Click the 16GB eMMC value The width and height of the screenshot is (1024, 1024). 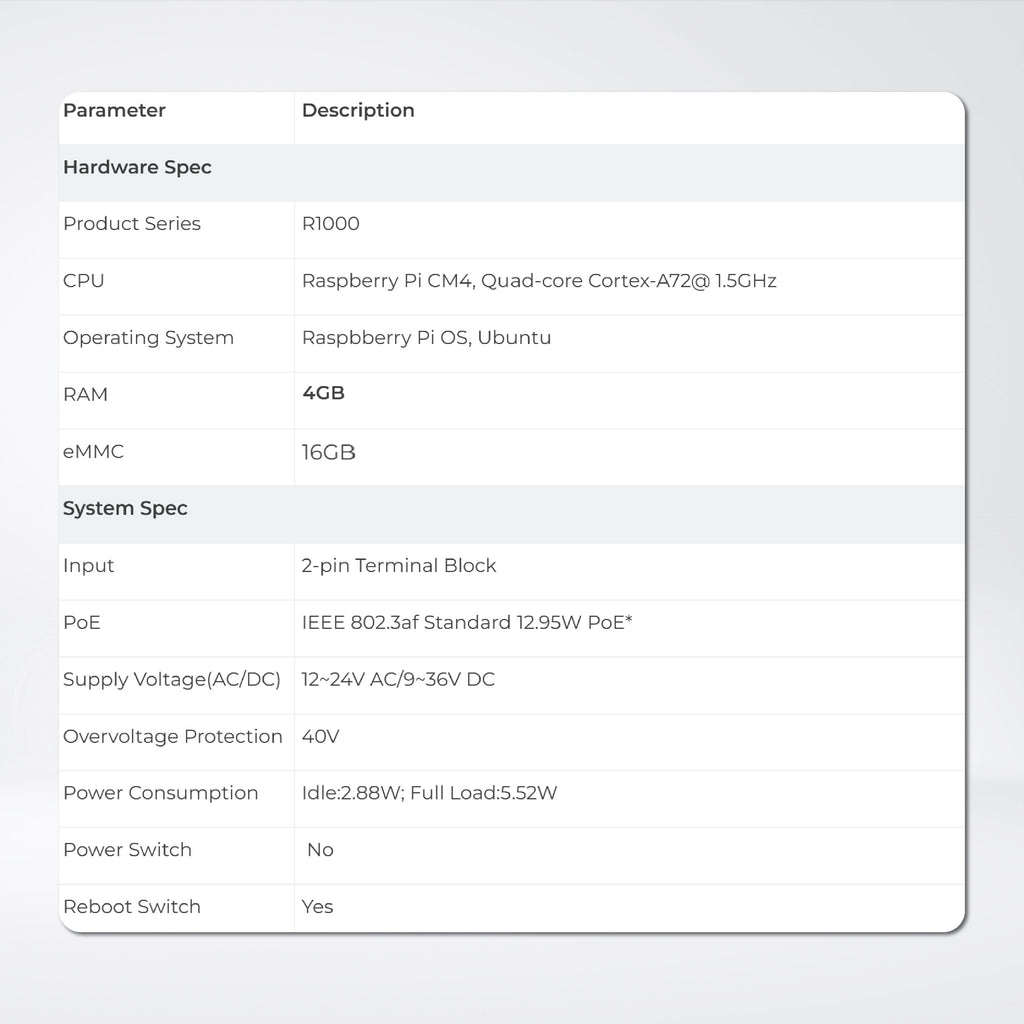tap(329, 453)
